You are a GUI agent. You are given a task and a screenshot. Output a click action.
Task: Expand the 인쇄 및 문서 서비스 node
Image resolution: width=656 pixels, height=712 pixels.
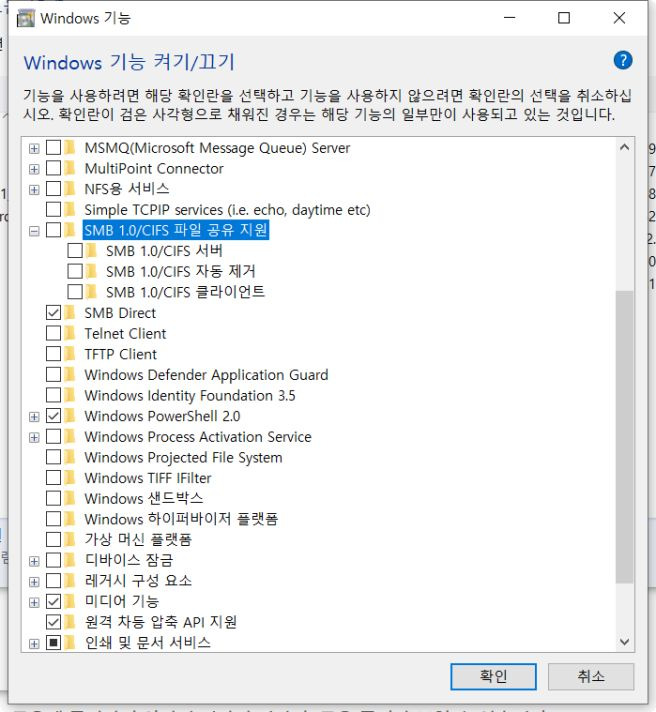pos(34,643)
